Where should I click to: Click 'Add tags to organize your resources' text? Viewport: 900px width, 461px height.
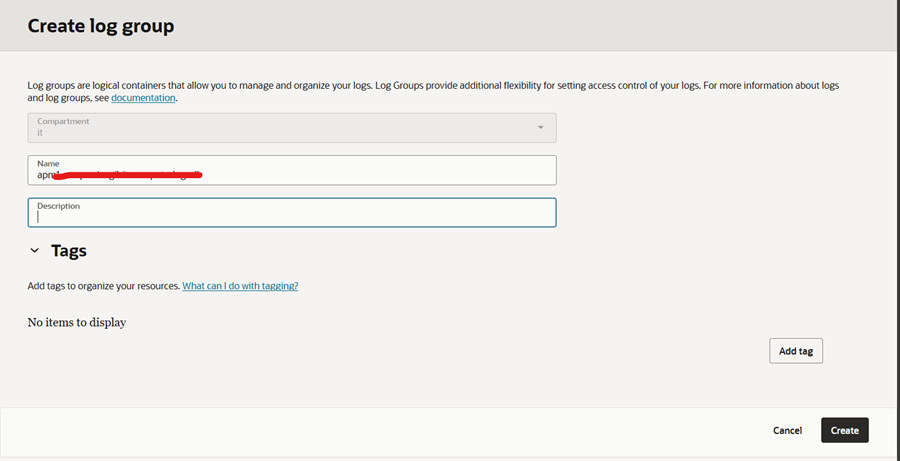click(103, 286)
